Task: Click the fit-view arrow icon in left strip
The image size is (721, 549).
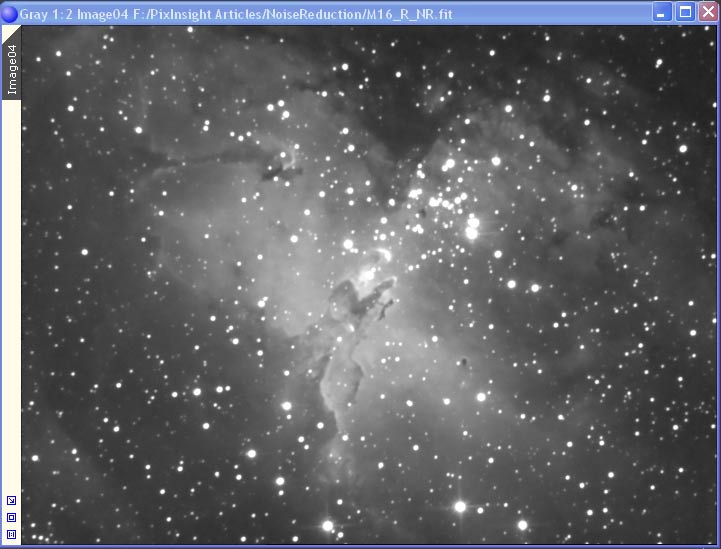Action: point(11,501)
